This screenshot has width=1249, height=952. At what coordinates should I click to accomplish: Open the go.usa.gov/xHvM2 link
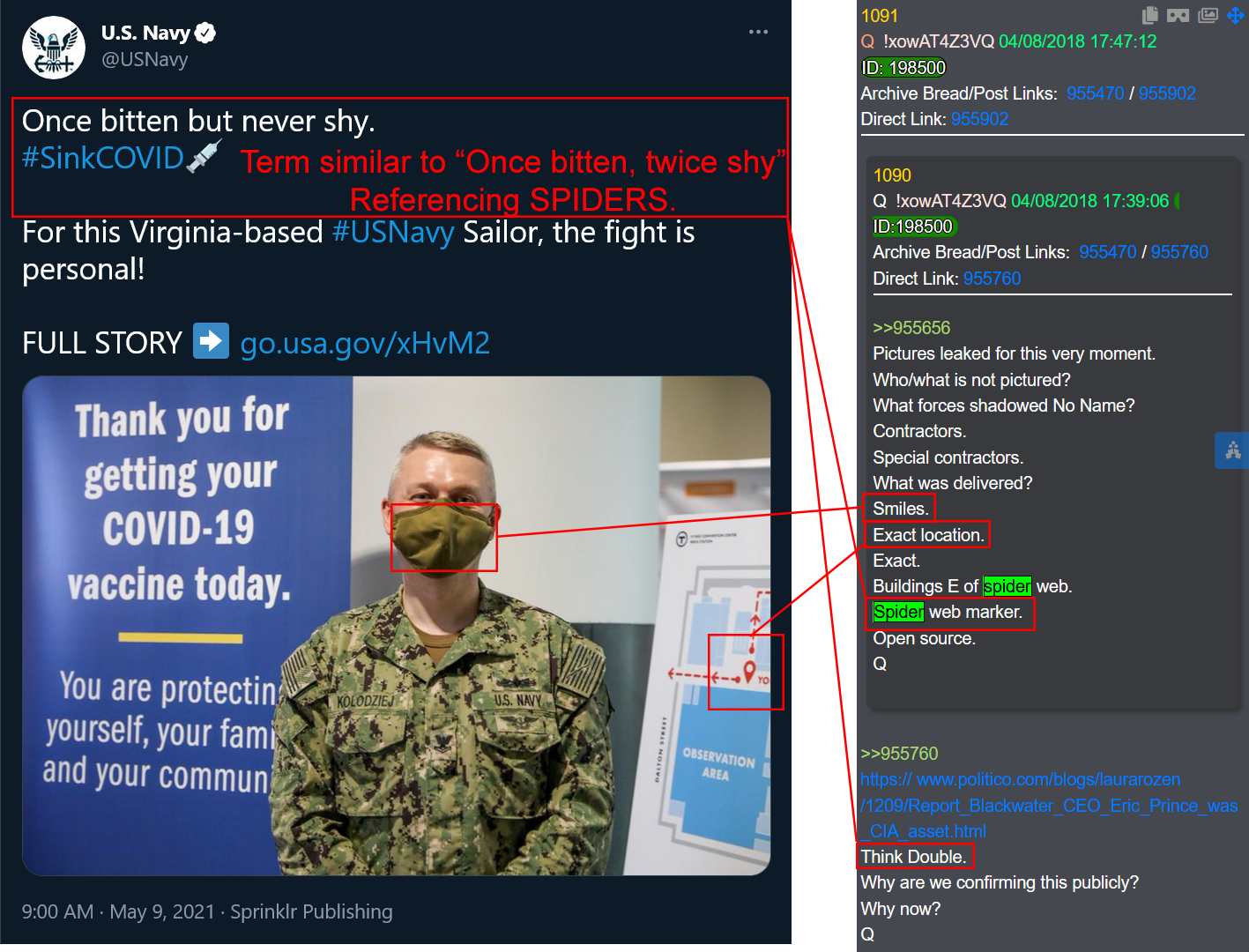pyautogui.click(x=365, y=343)
